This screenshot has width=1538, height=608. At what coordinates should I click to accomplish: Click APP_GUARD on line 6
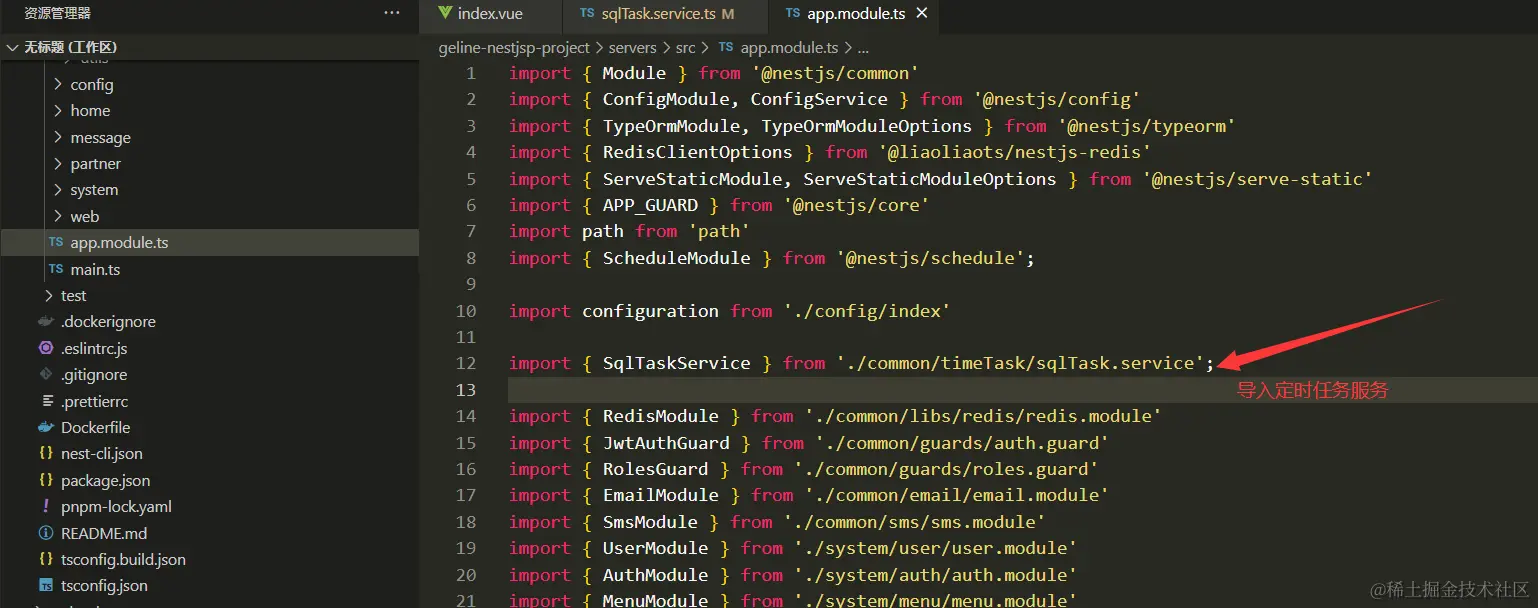pyautogui.click(x=650, y=205)
